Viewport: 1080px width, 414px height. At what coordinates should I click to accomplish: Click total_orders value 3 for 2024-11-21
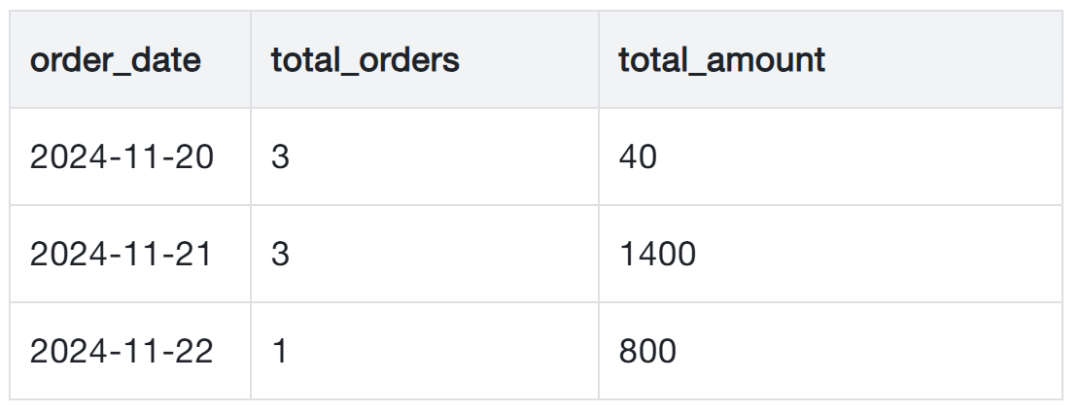pyautogui.click(x=280, y=255)
